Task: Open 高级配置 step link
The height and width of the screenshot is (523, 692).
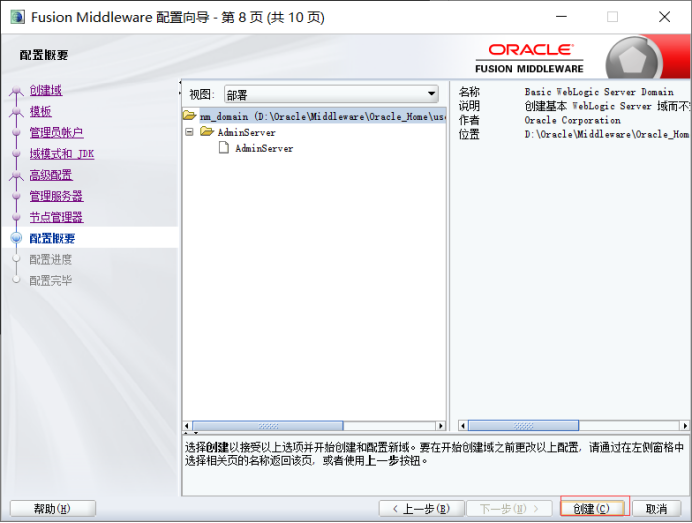Action: tap(50, 175)
